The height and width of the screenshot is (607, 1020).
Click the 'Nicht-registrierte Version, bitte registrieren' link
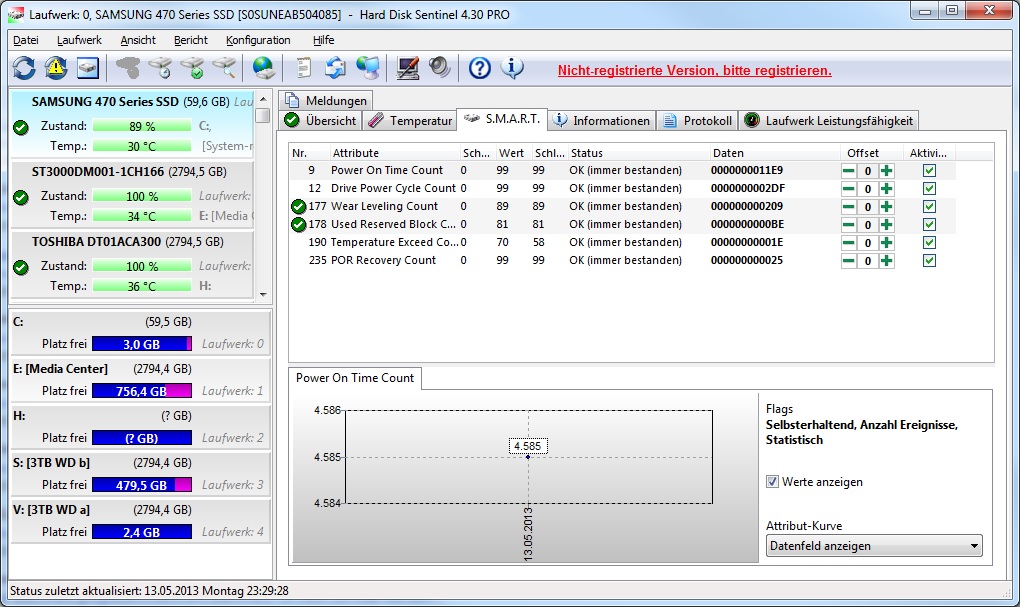tap(695, 70)
